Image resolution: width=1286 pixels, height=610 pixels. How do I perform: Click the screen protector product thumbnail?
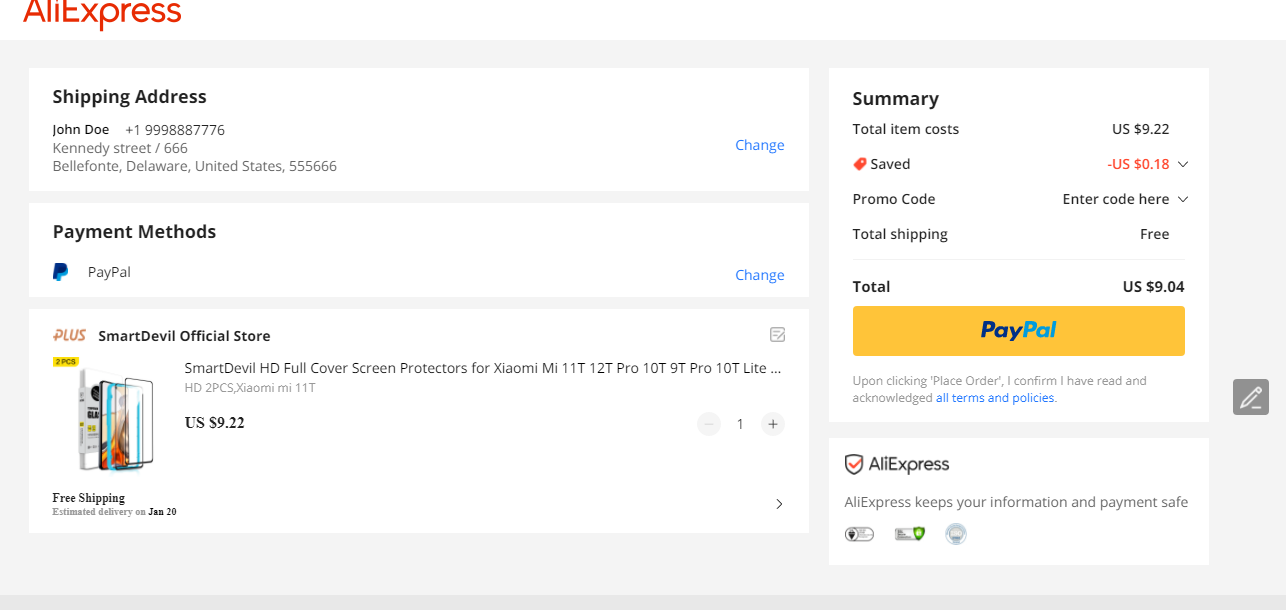(104, 414)
